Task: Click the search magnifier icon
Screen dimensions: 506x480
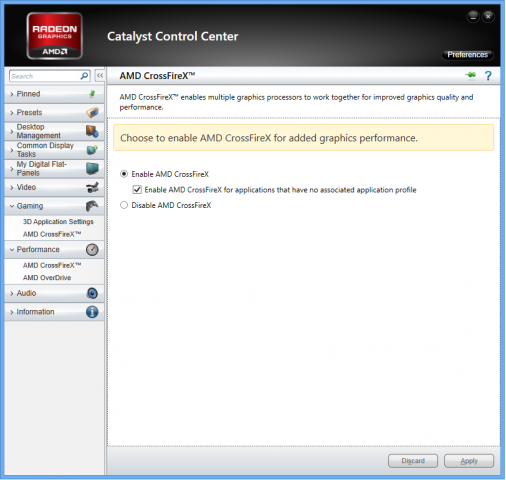Action: pyautogui.click(x=84, y=76)
